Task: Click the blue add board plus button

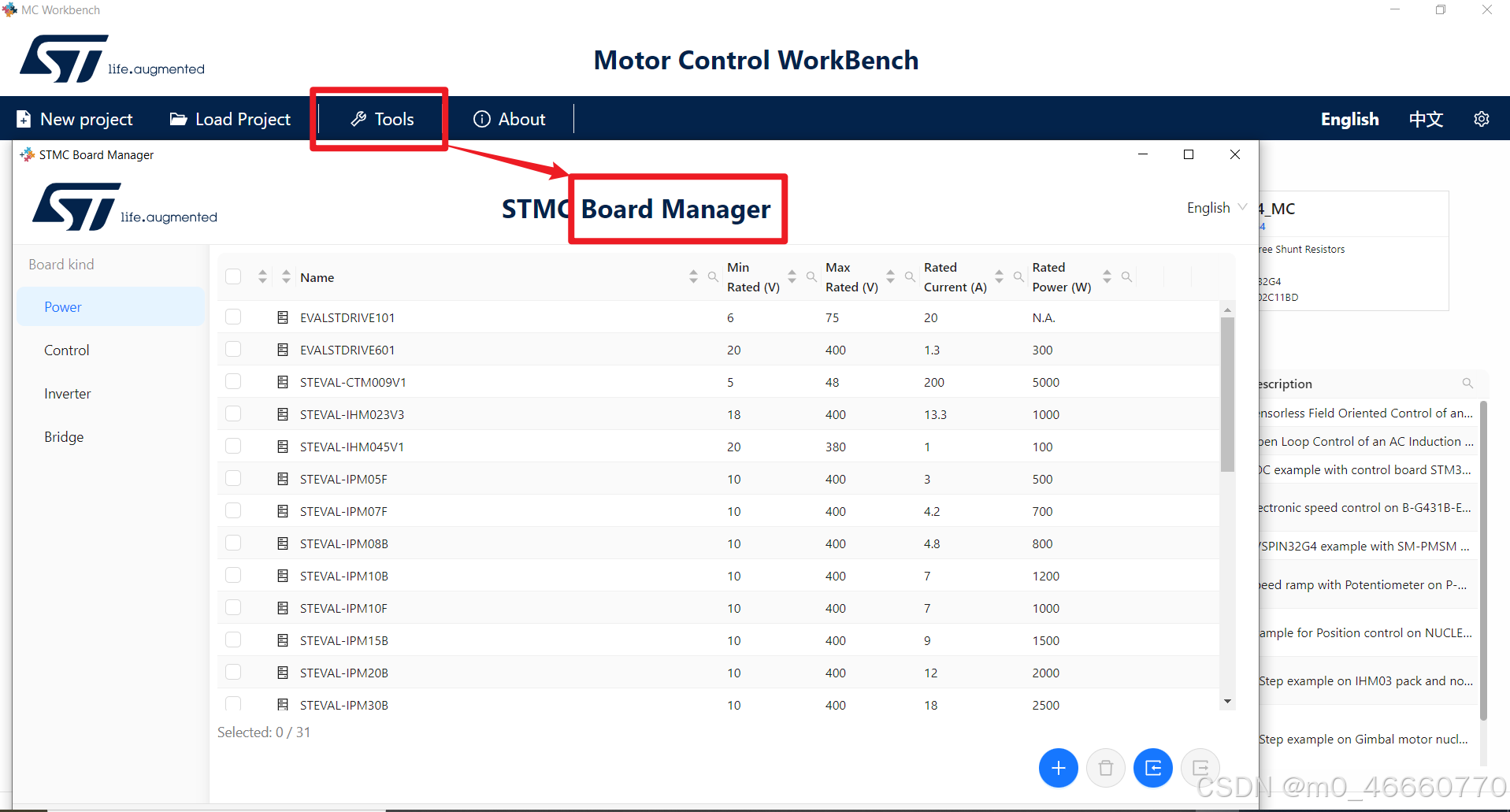Action: [1058, 768]
